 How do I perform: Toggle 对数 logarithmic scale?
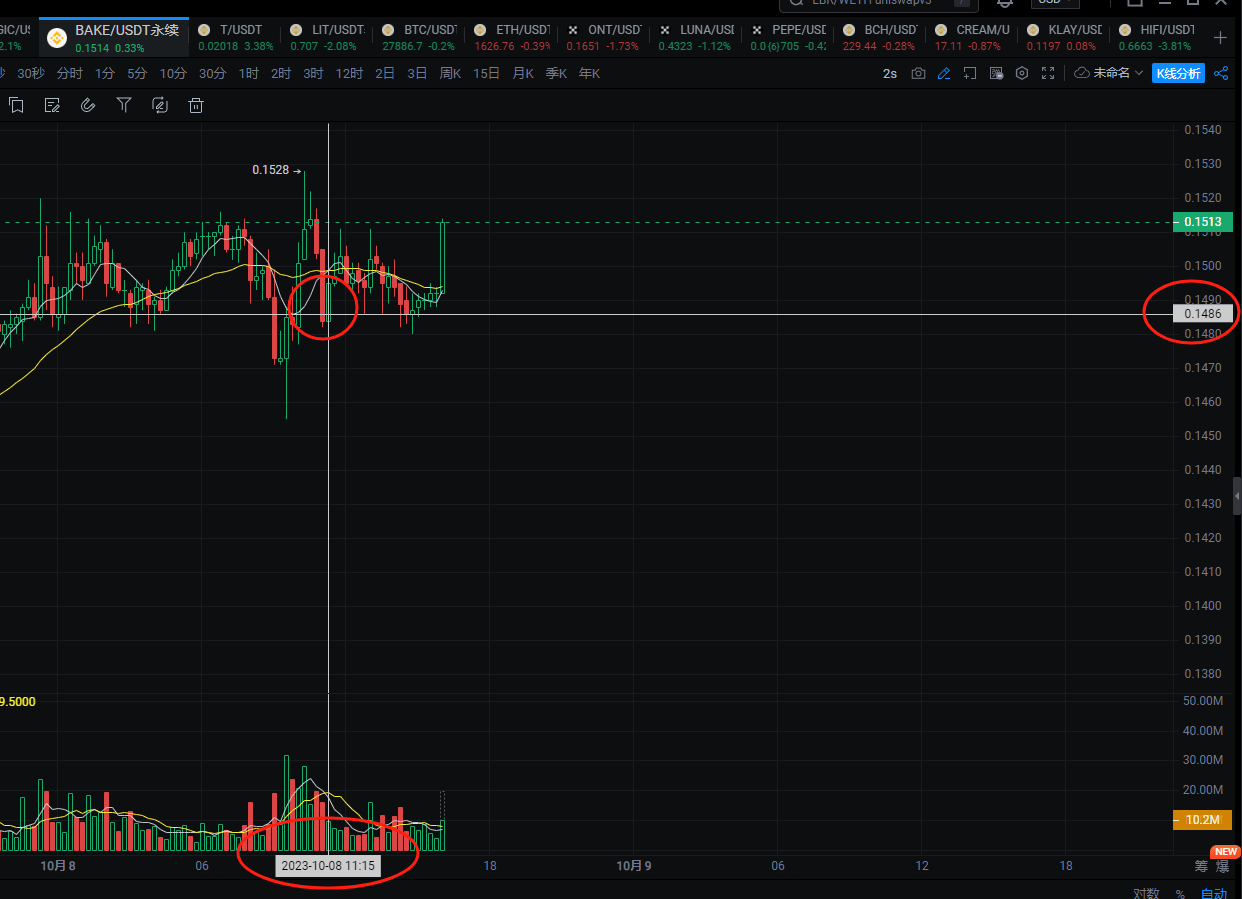pos(1146,893)
